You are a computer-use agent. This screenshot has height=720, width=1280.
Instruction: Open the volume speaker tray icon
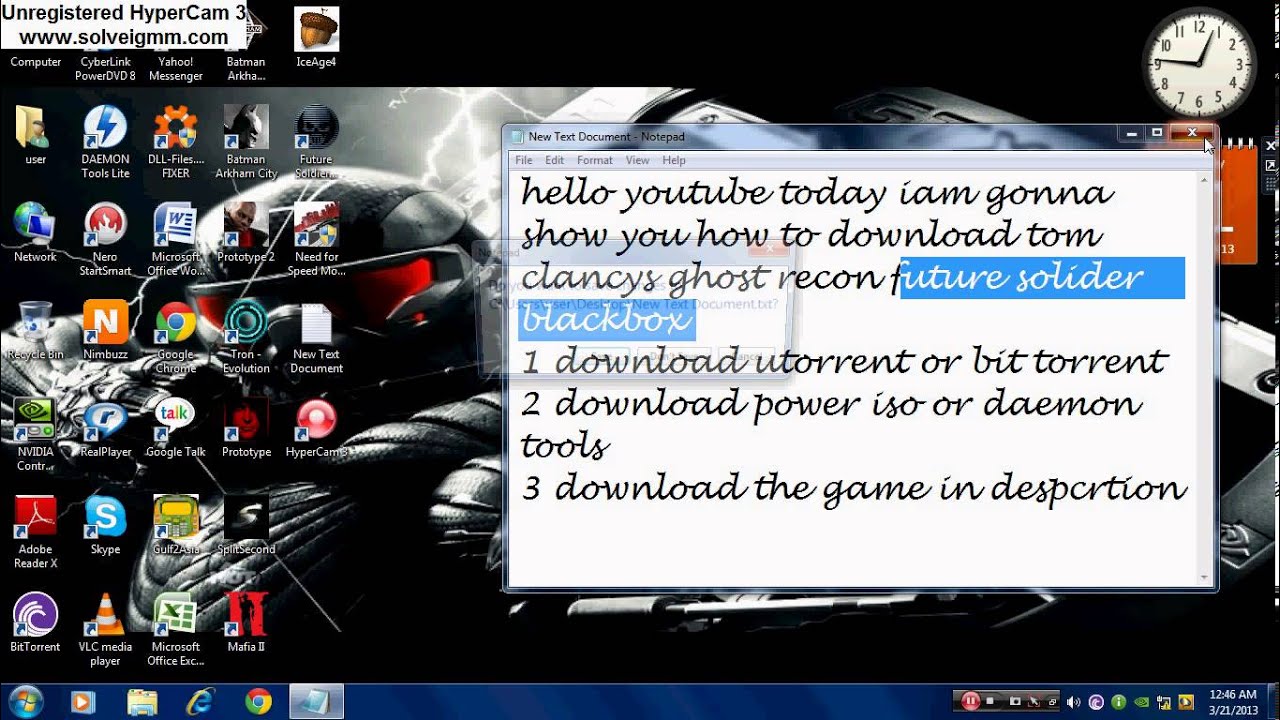pos(1074,702)
